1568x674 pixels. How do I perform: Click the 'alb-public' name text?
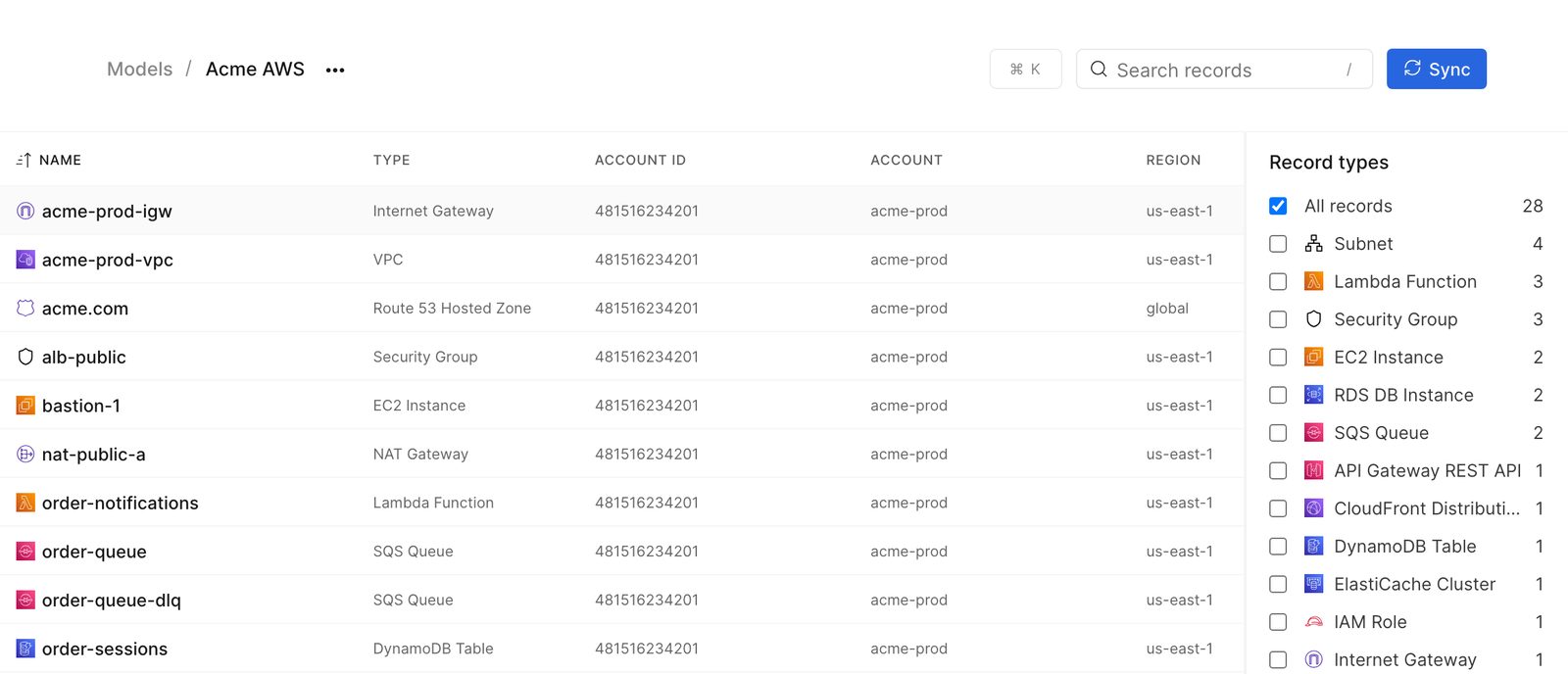(84, 358)
